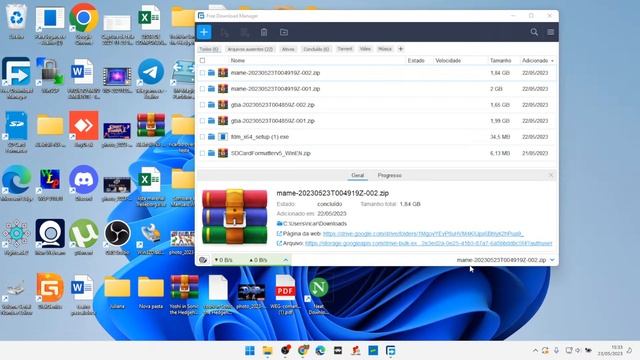Open Edge browser from taskbar
Screen dimensions: 640x360
click(320, 350)
